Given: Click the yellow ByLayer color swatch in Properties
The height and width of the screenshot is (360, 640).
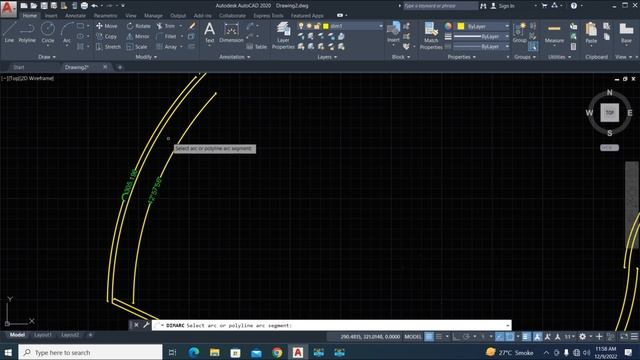Looking at the screenshot, I should [x=461, y=26].
